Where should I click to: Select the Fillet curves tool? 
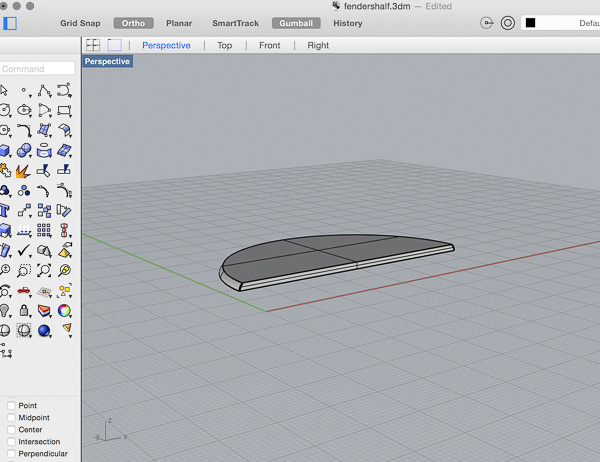(x=24, y=131)
